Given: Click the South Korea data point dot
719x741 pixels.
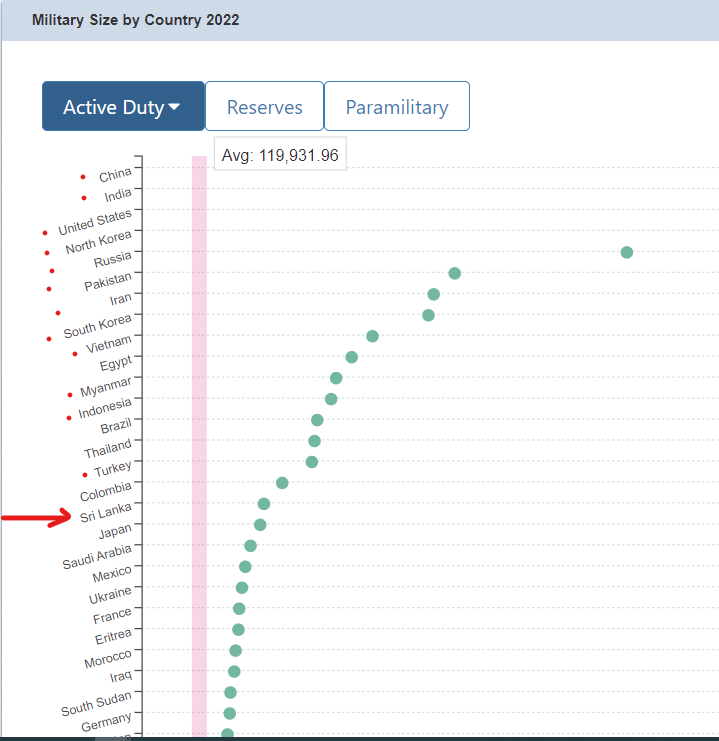Looking at the screenshot, I should click(x=428, y=315).
